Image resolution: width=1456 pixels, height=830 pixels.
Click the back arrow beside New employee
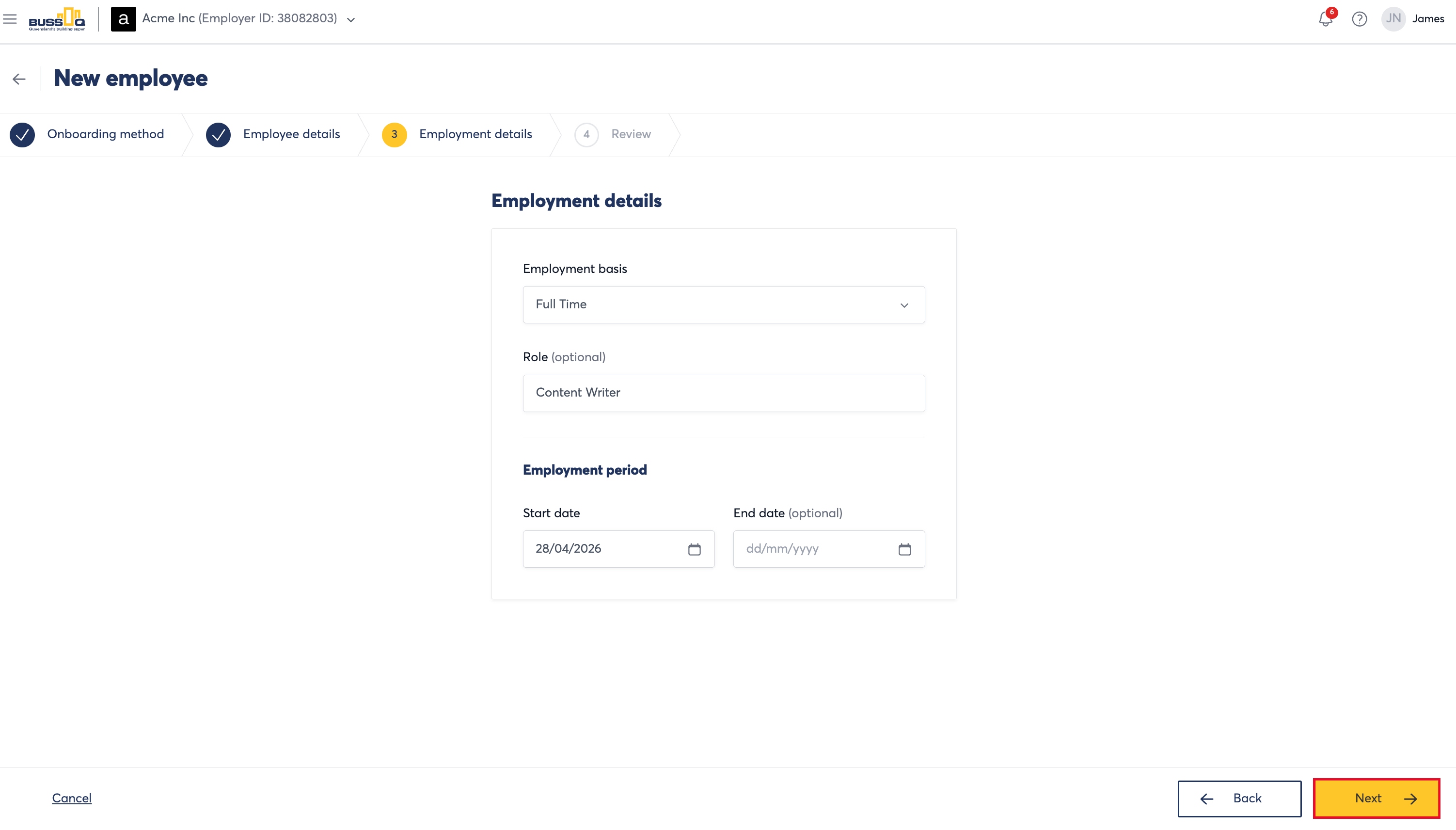pyautogui.click(x=19, y=79)
